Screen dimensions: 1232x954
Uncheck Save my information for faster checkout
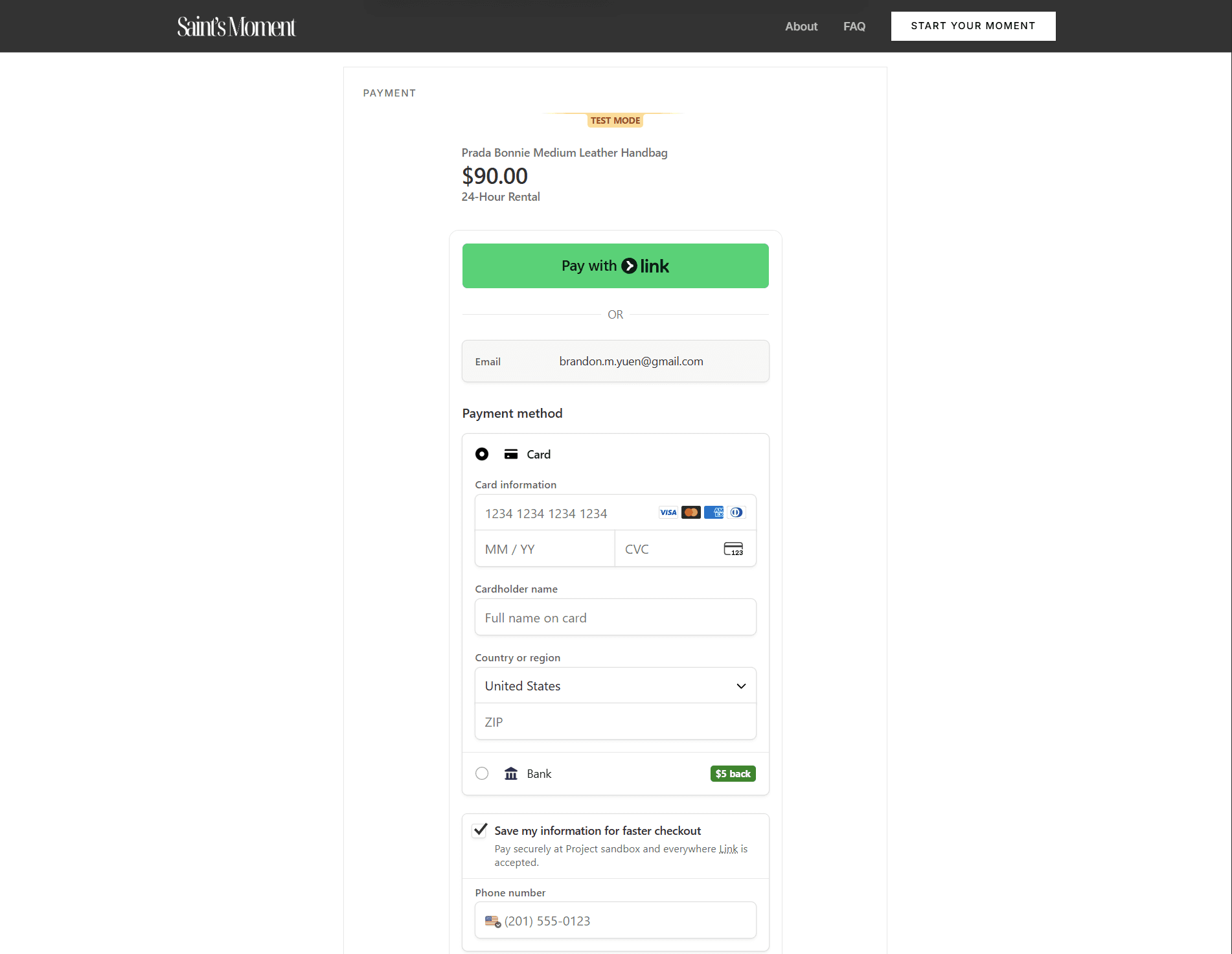click(480, 830)
